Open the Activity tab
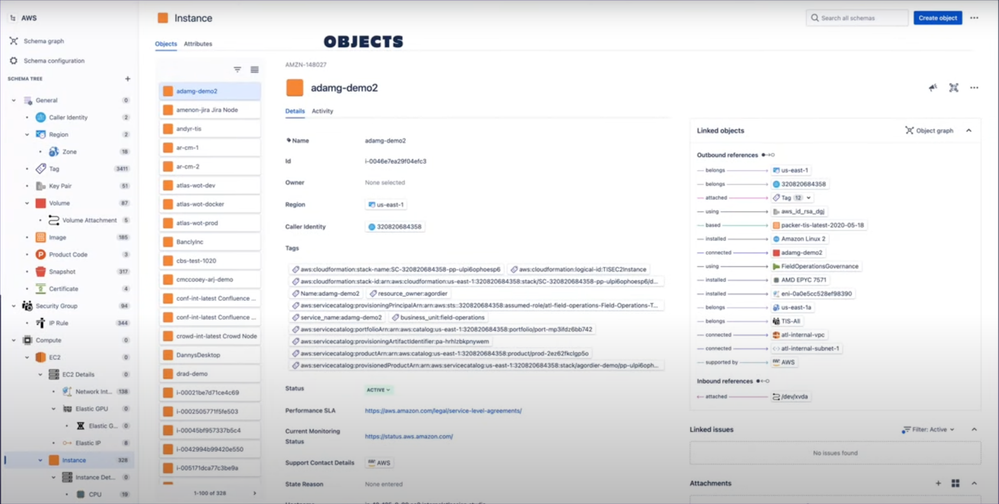Screen dimensions: 999x504 (x=322, y=111)
